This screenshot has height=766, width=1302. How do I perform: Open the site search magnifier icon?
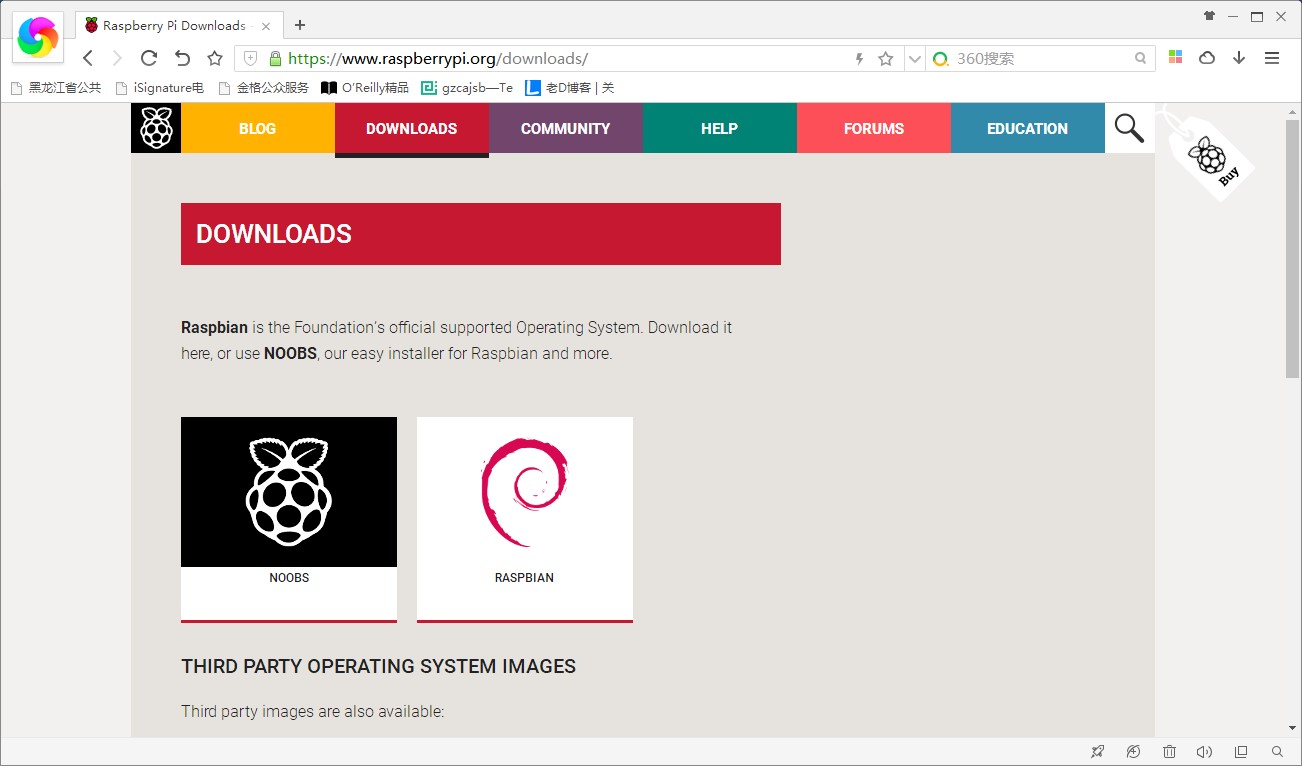click(1129, 128)
